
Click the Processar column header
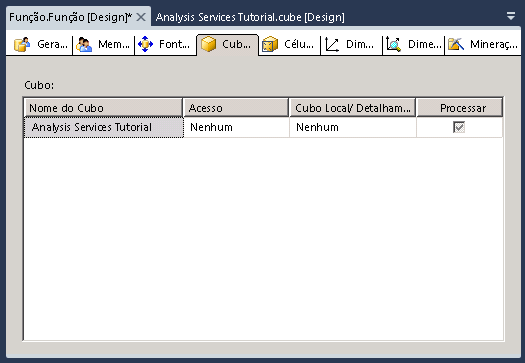pyautogui.click(x=460, y=108)
